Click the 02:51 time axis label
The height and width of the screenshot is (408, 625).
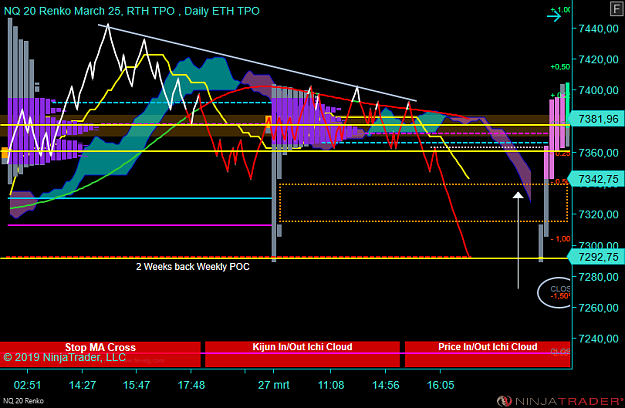[x=28, y=385]
